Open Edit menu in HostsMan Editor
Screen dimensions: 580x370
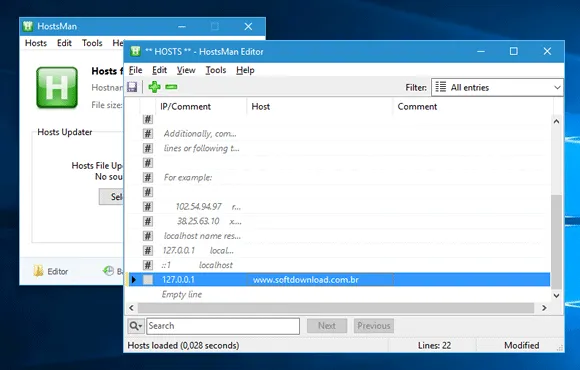[159, 70]
